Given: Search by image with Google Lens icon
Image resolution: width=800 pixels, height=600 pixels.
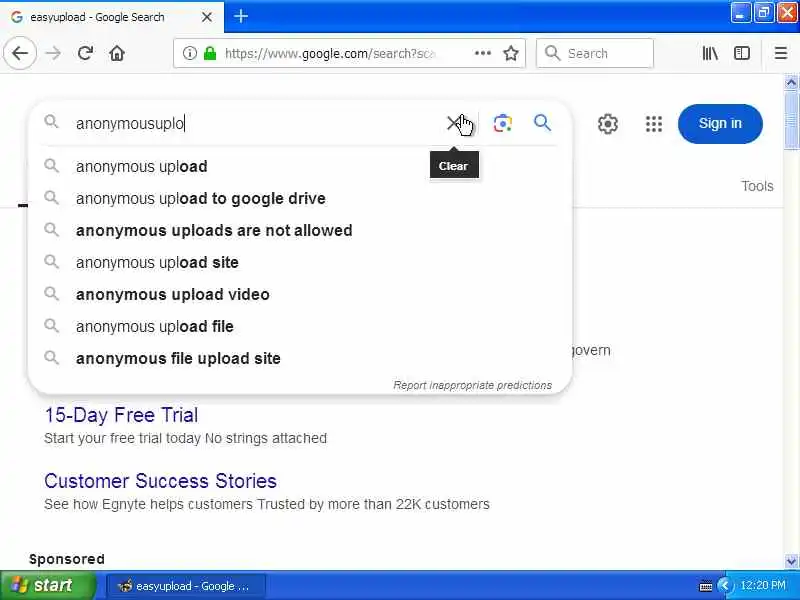Looking at the screenshot, I should pos(503,123).
